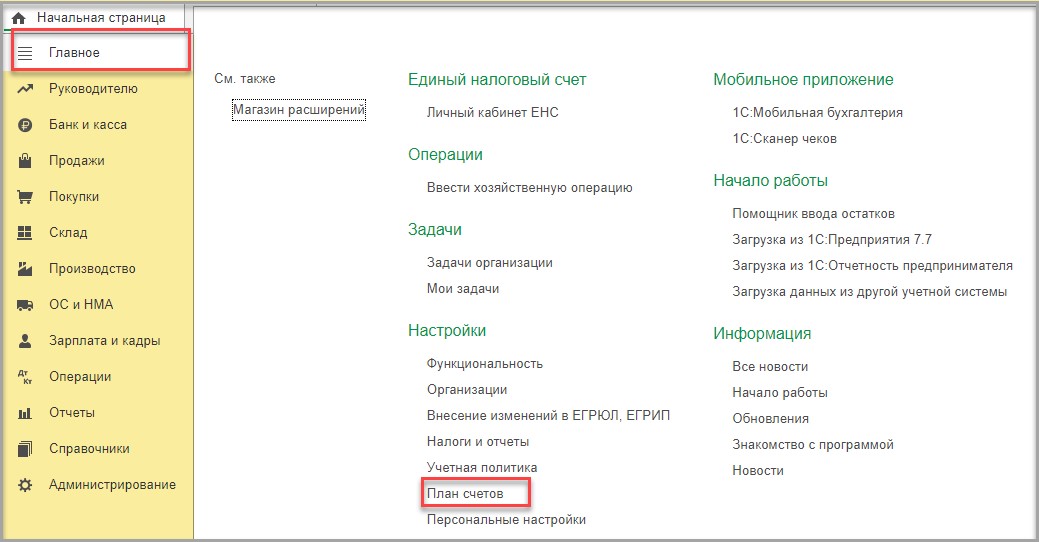This screenshot has width=1039, height=542.
Task: Go to Банк и касса section
Action: click(x=88, y=125)
